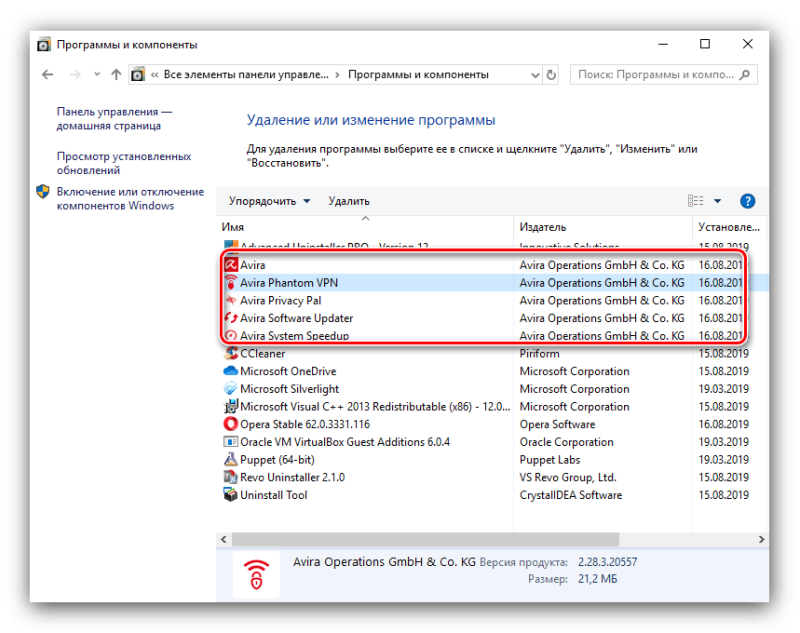Click the scrollbar right arrow
This screenshot has height=633, width=800.
click(x=761, y=539)
